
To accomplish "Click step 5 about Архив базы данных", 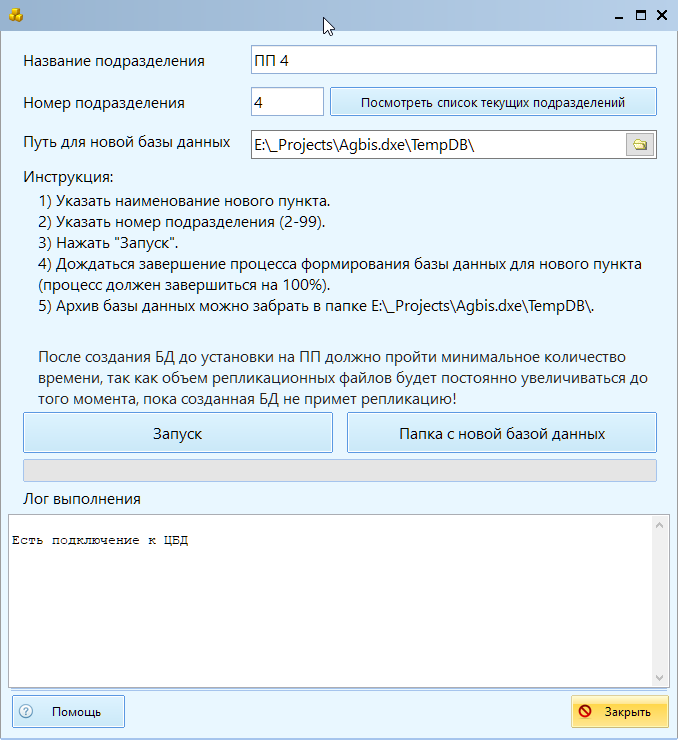I will pyautogui.click(x=316, y=306).
